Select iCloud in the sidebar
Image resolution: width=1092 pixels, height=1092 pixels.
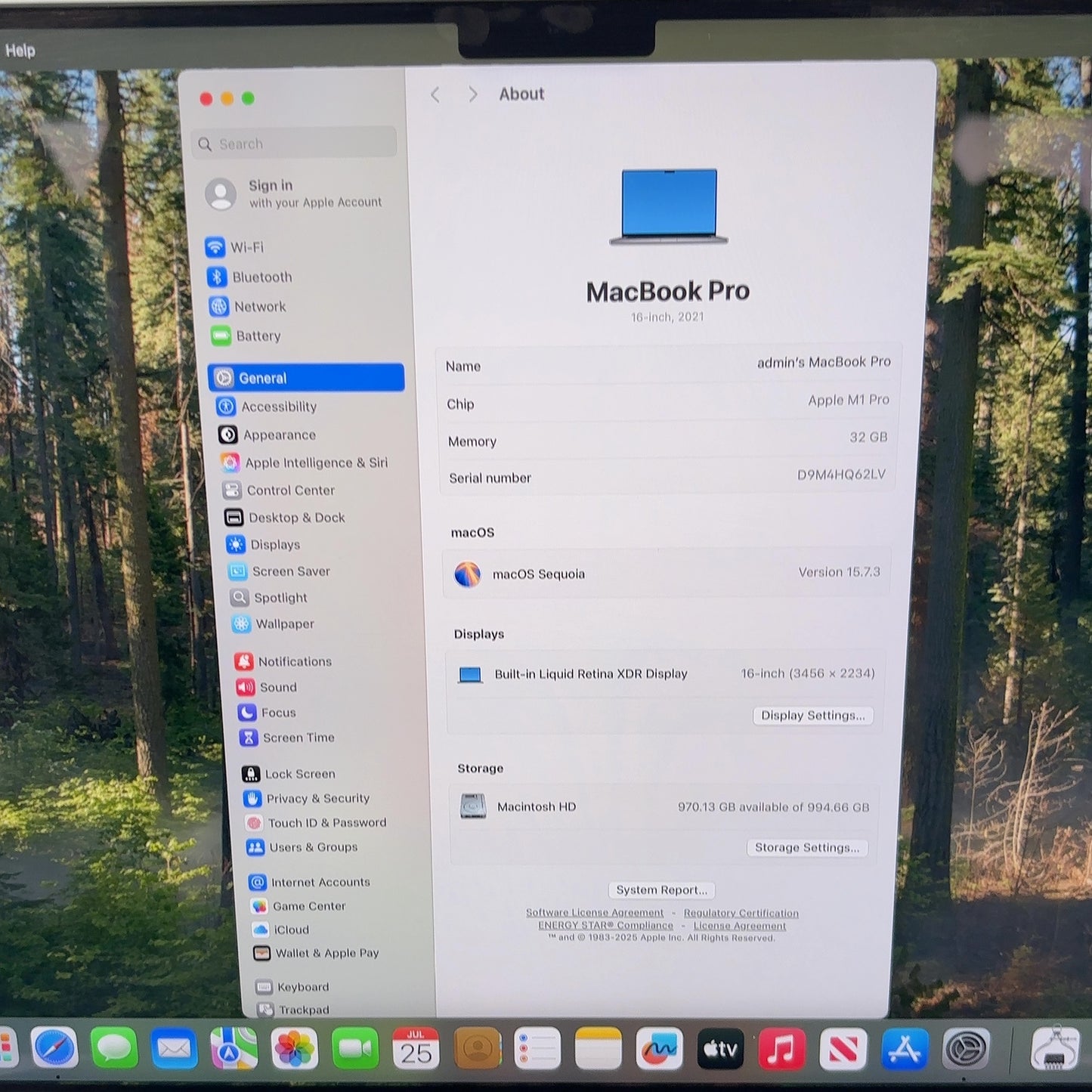tap(281, 930)
